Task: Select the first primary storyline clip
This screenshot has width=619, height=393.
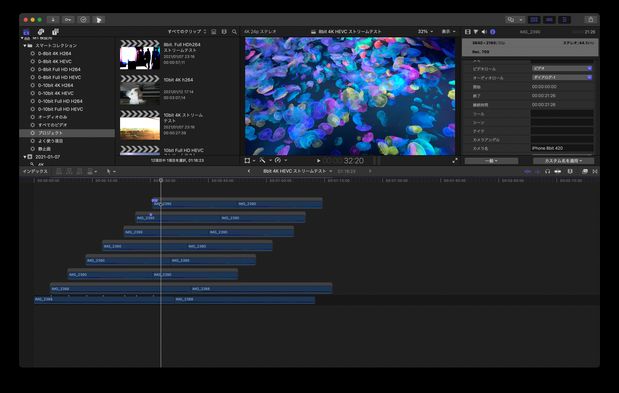Action: coord(104,299)
